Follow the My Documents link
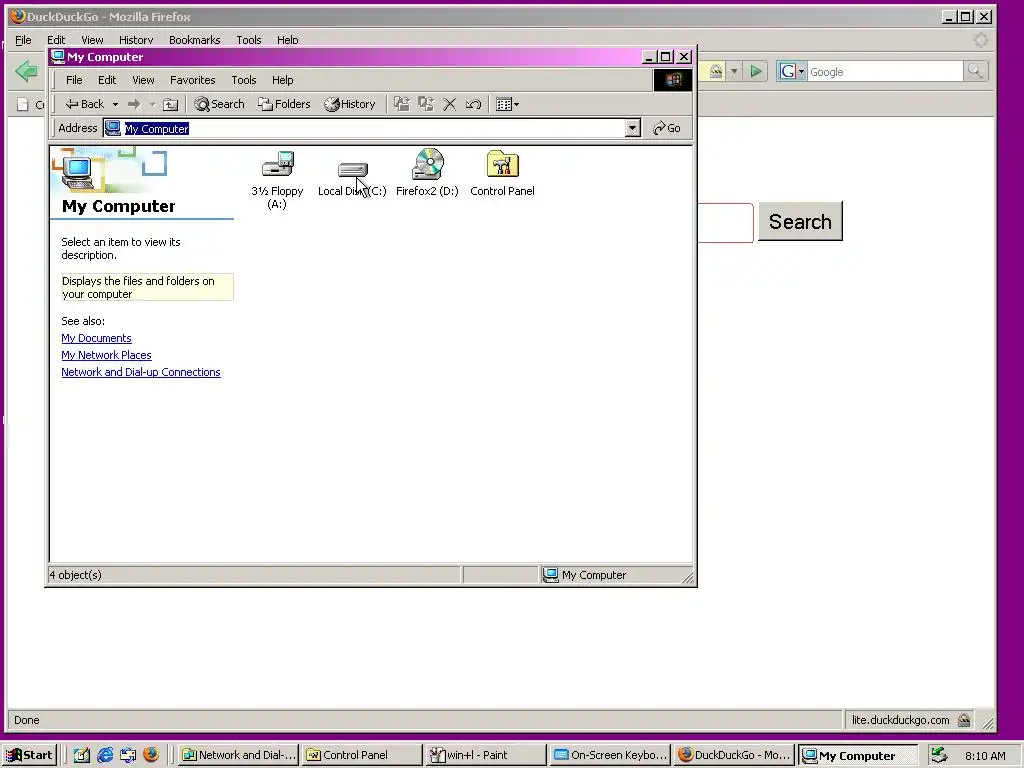 (x=97, y=338)
